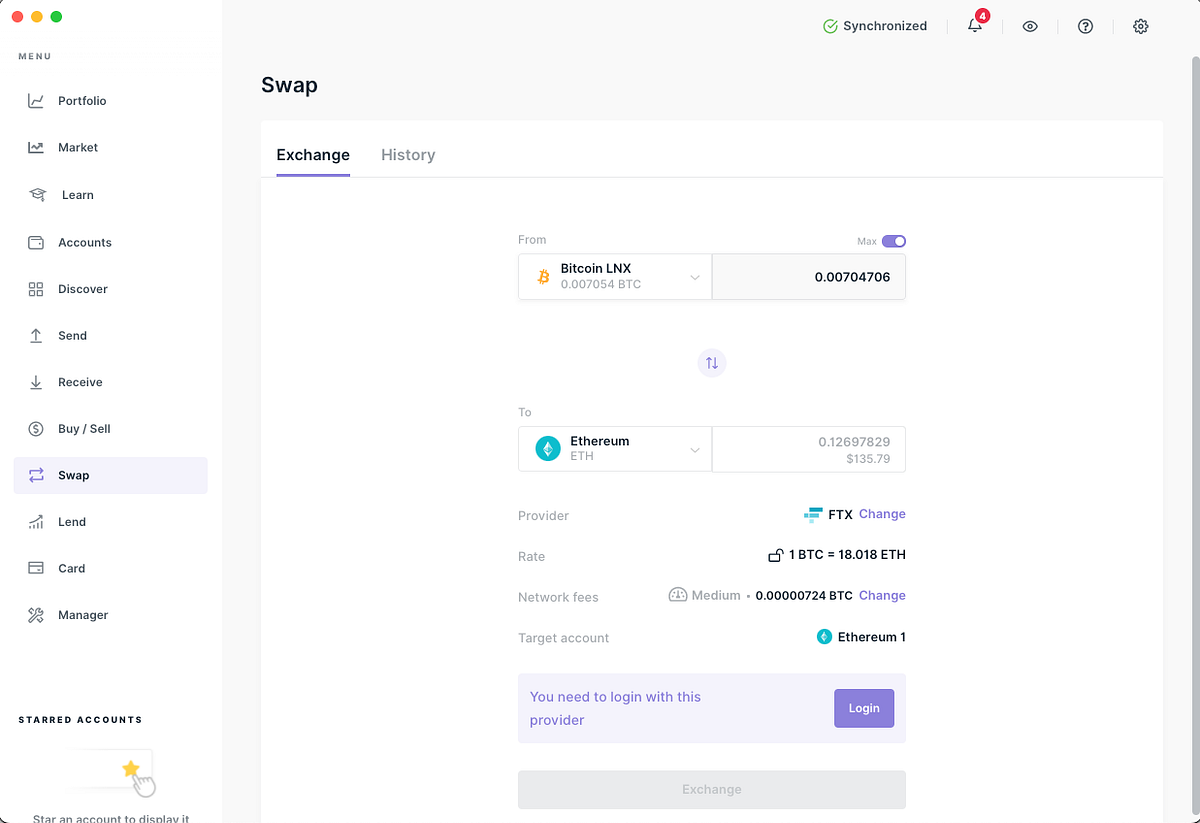
Task: Open the Card section in sidebar
Action: coord(71,568)
